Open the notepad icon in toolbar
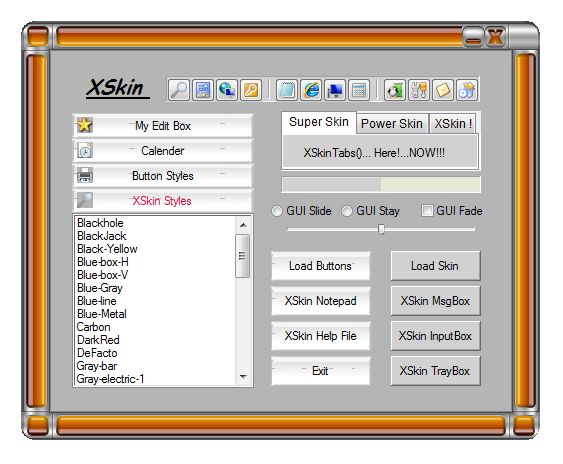The height and width of the screenshot is (464, 563). pyautogui.click(x=287, y=90)
